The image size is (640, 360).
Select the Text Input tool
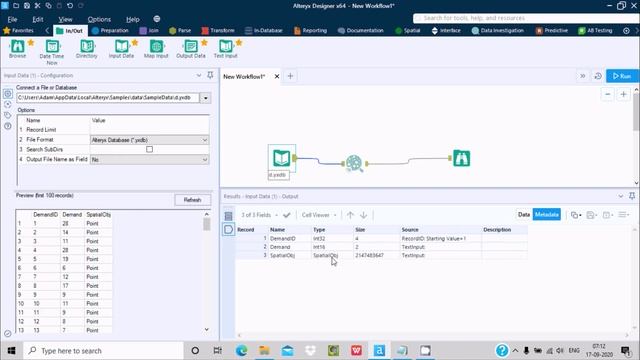point(225,49)
